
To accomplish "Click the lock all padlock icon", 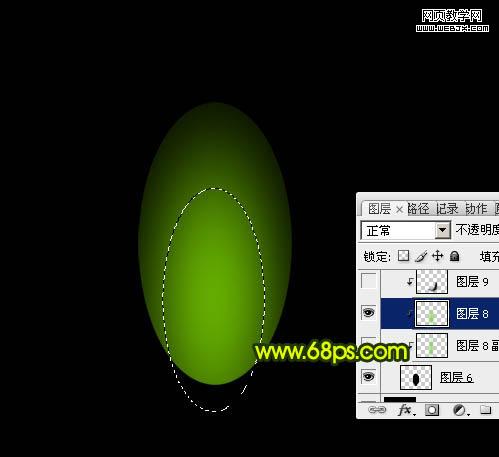I will point(454,256).
